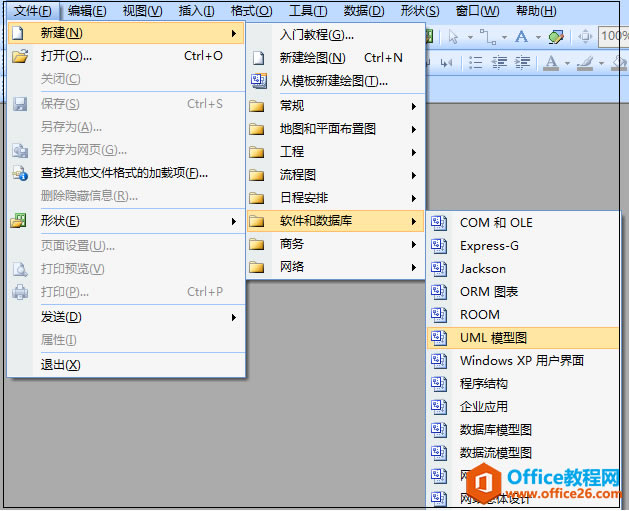
Task: Choose 打开(O)... from File menu
Action: (x=126, y=56)
